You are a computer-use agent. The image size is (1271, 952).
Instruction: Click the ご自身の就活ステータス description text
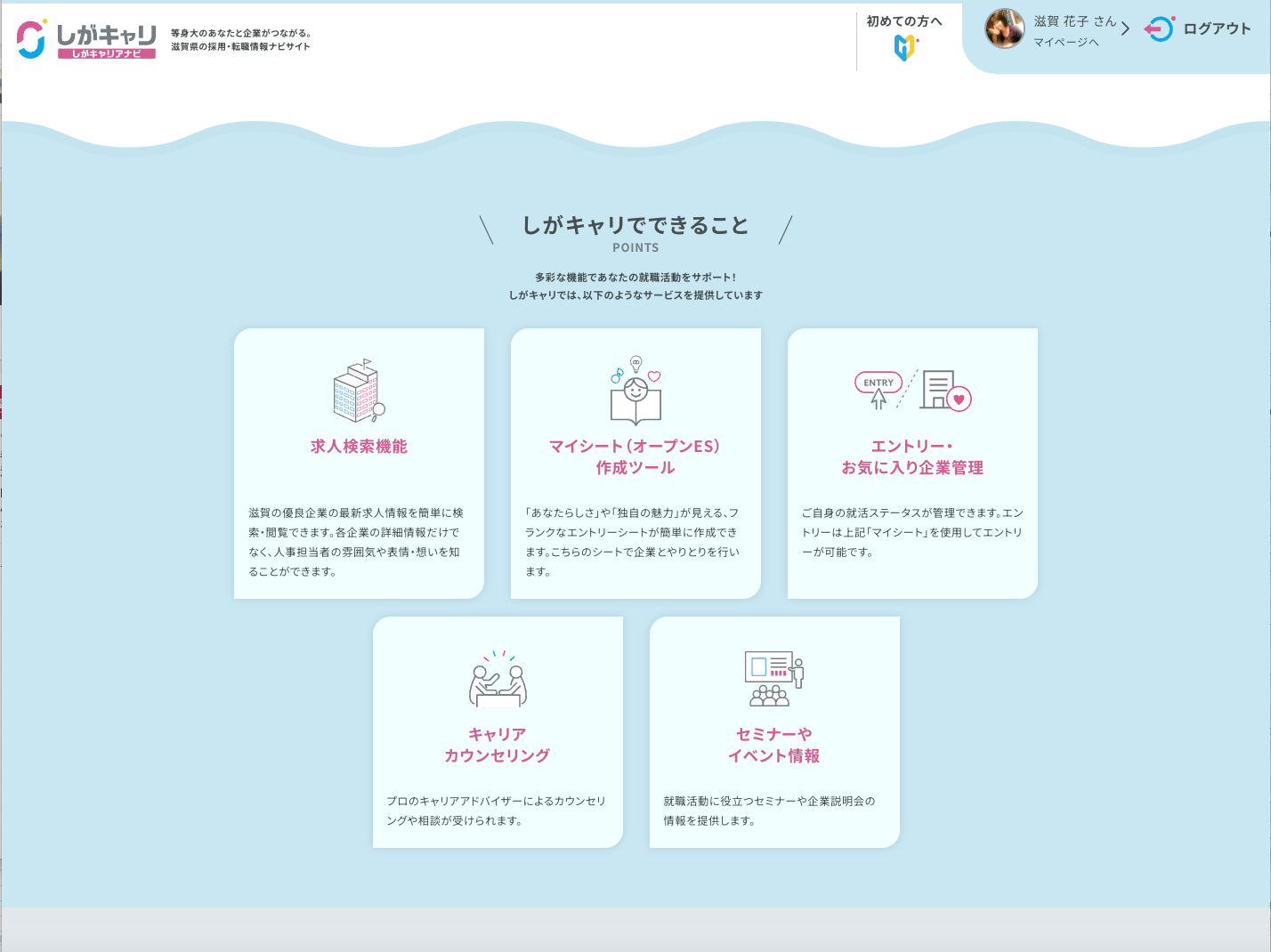[912, 533]
